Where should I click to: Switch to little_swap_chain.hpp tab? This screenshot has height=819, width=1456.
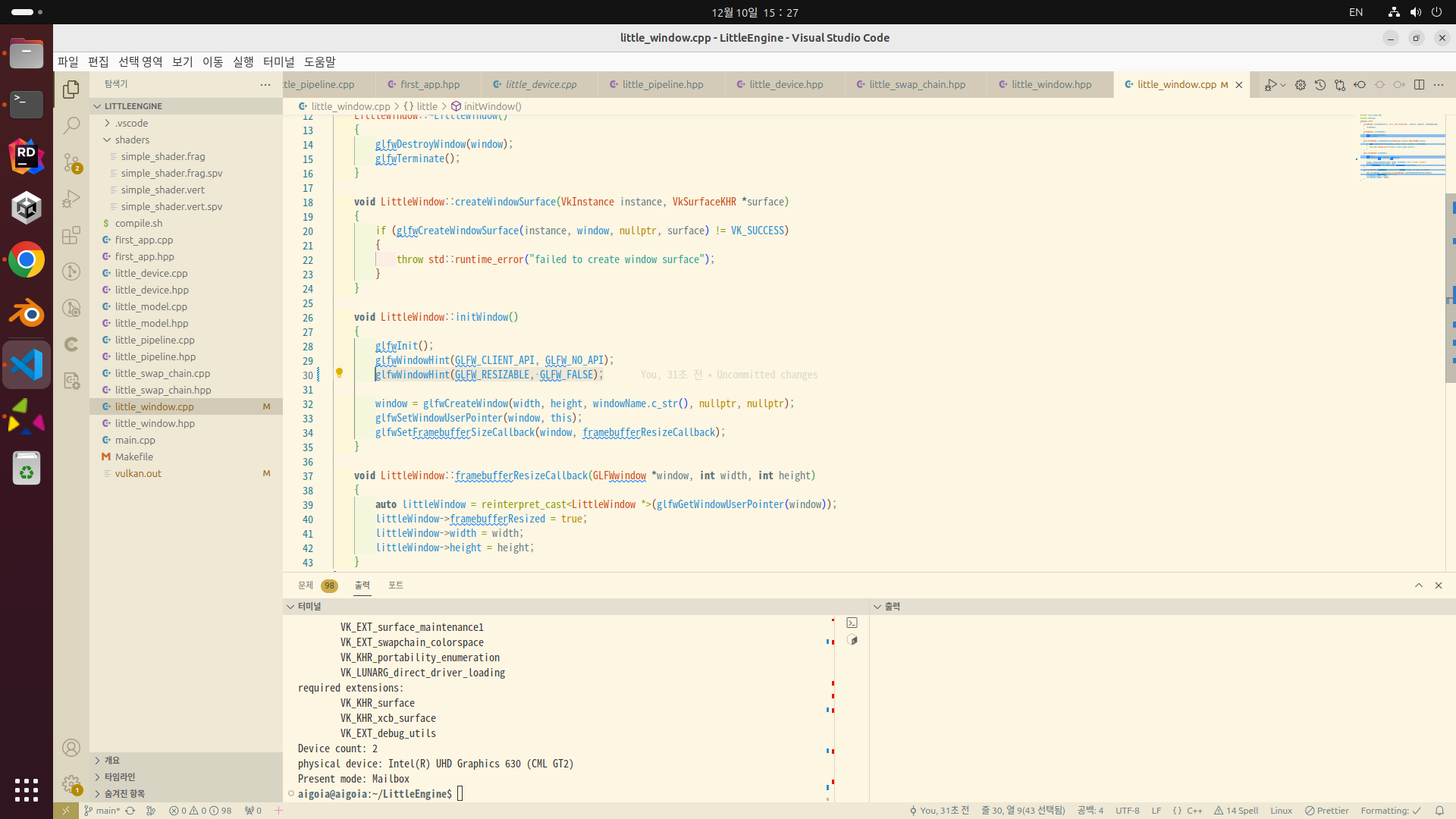coord(916,84)
